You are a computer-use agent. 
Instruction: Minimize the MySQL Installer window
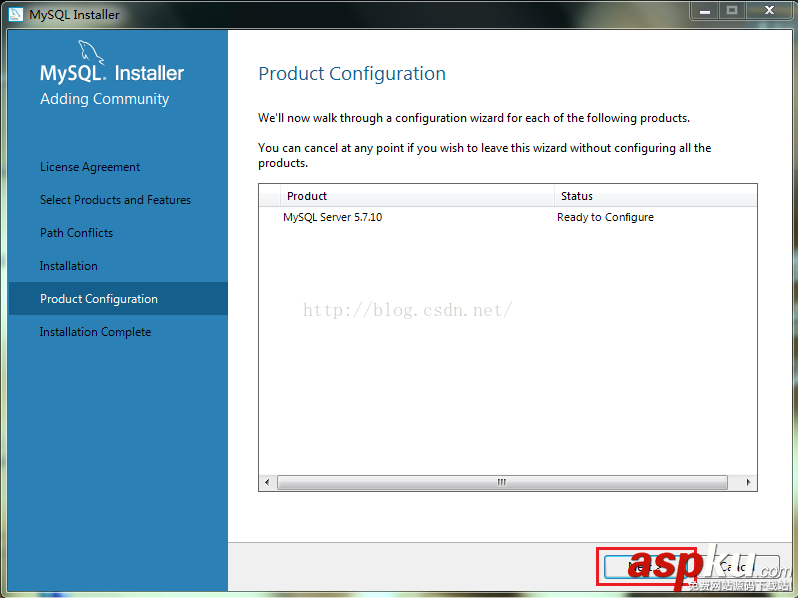tap(705, 11)
